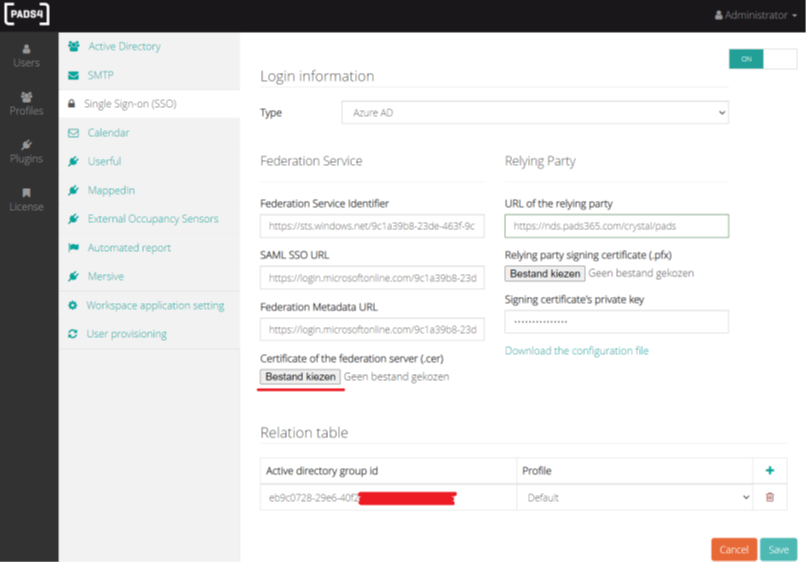This screenshot has height=562, width=806.
Task: Open the Type dropdown showing Azure AD
Action: click(x=535, y=113)
